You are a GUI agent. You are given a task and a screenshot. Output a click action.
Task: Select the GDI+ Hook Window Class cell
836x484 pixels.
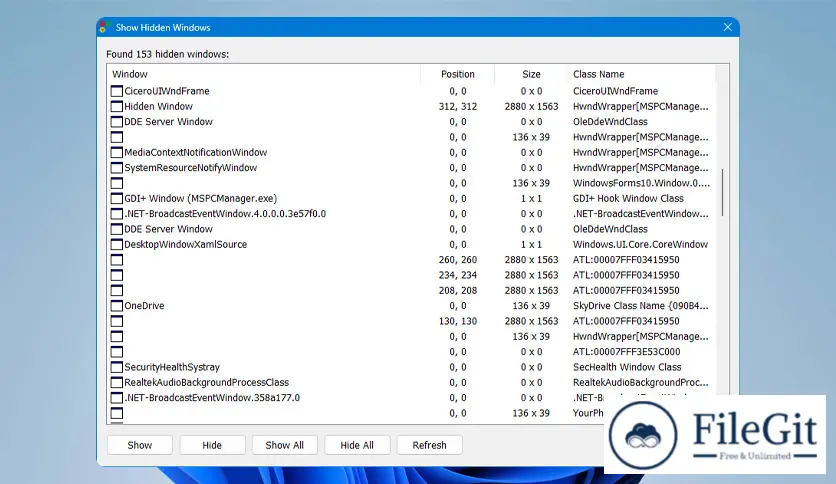[628, 198]
